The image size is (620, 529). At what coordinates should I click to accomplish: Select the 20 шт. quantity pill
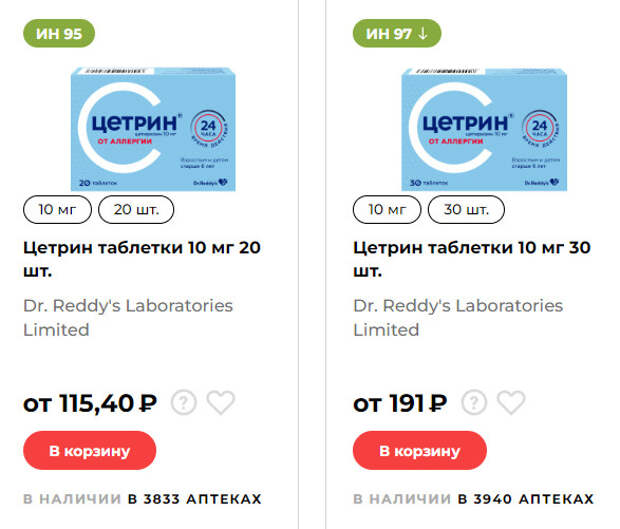pos(136,210)
